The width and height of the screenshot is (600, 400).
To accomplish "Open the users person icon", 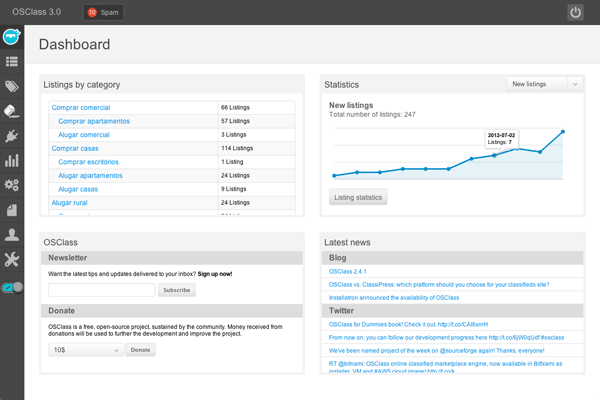I will tap(12, 235).
